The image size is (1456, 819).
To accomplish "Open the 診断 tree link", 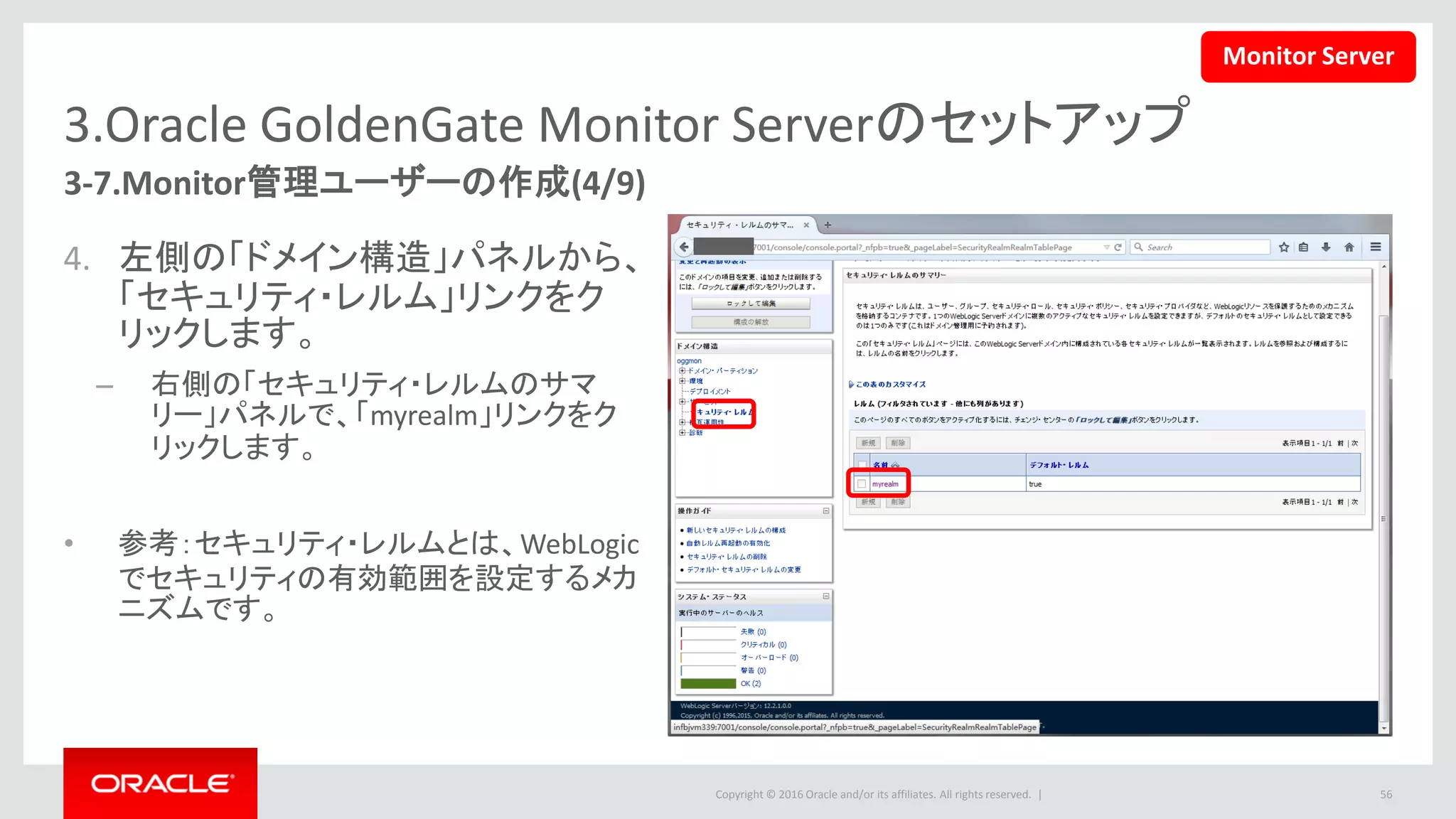I will coord(695,432).
